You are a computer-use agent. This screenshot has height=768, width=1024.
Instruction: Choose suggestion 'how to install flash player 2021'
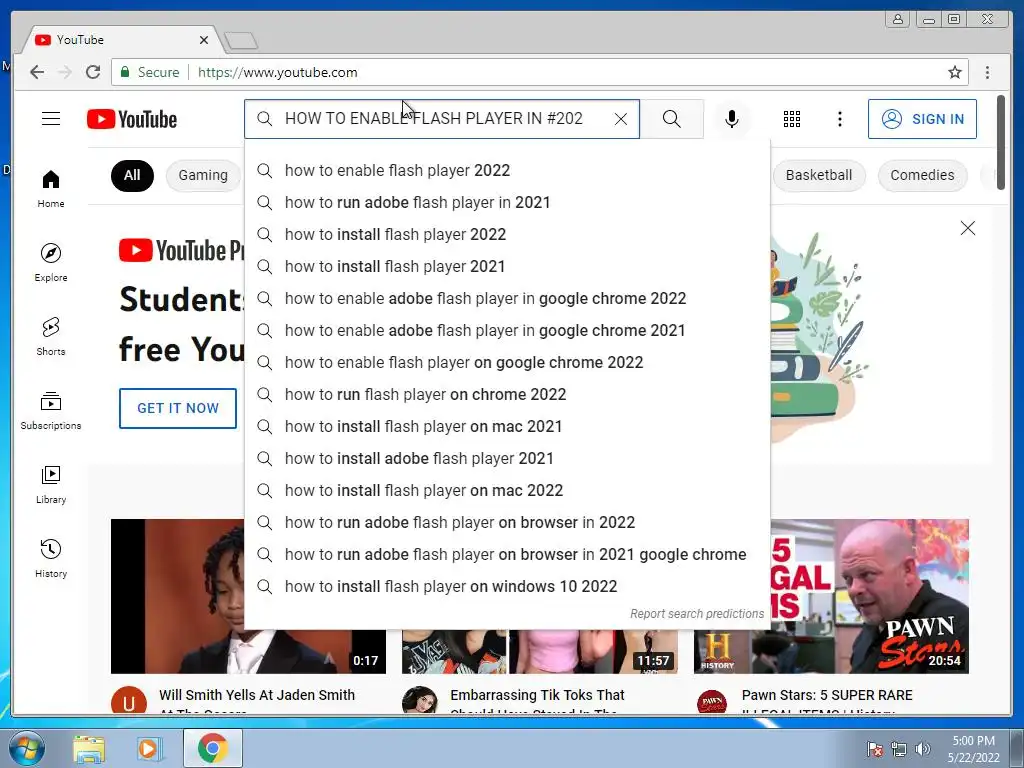tap(507, 266)
